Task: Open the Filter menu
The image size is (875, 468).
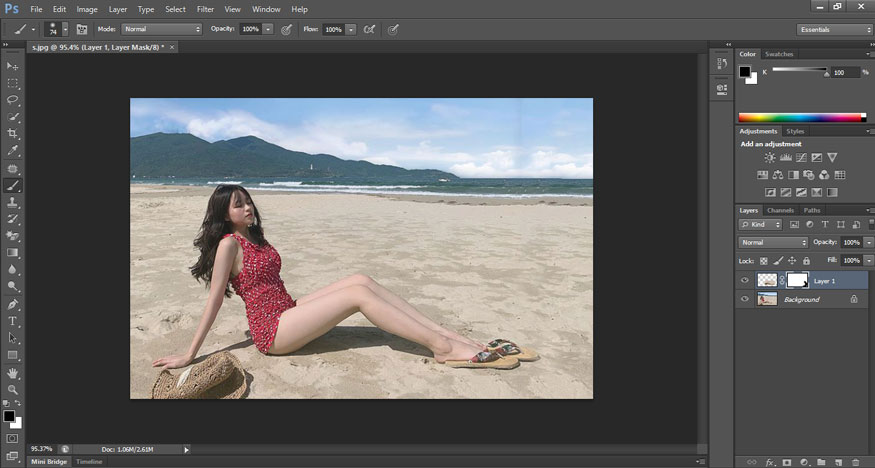Action: click(x=205, y=9)
